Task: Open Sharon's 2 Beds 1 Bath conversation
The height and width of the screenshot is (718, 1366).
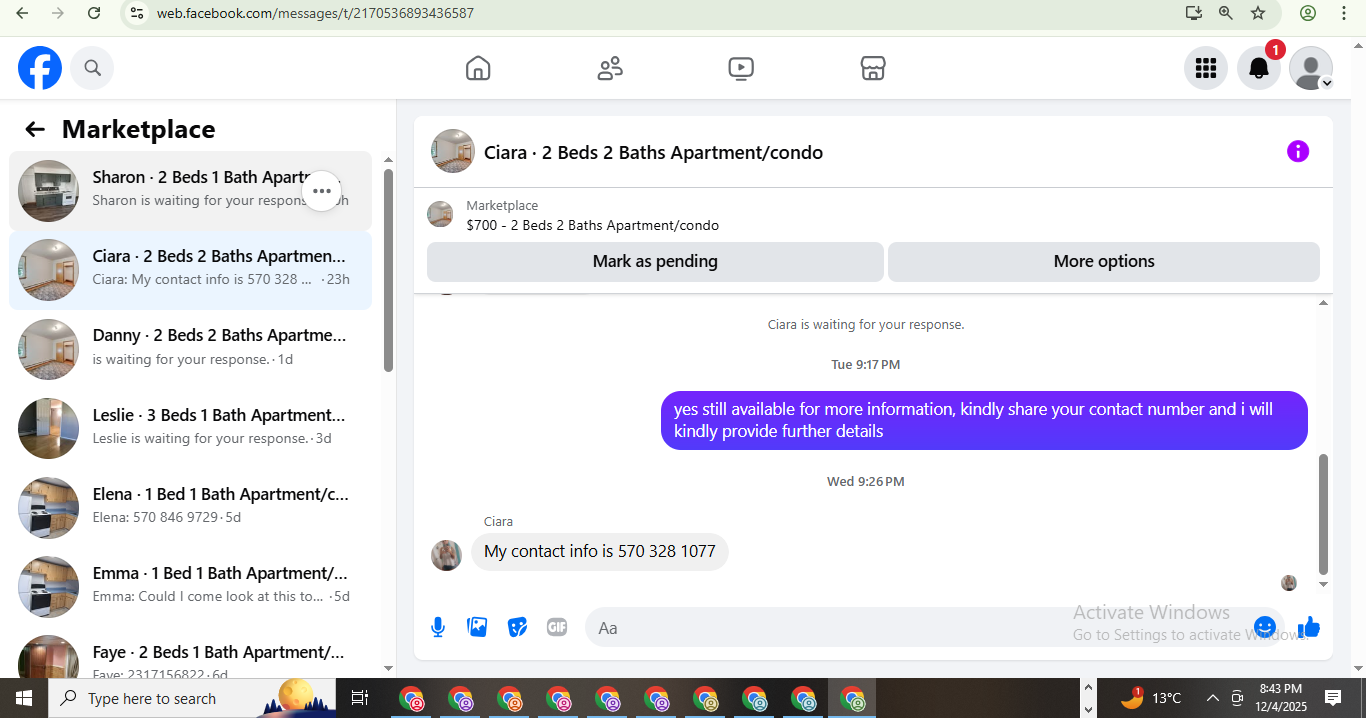Action: [x=190, y=190]
